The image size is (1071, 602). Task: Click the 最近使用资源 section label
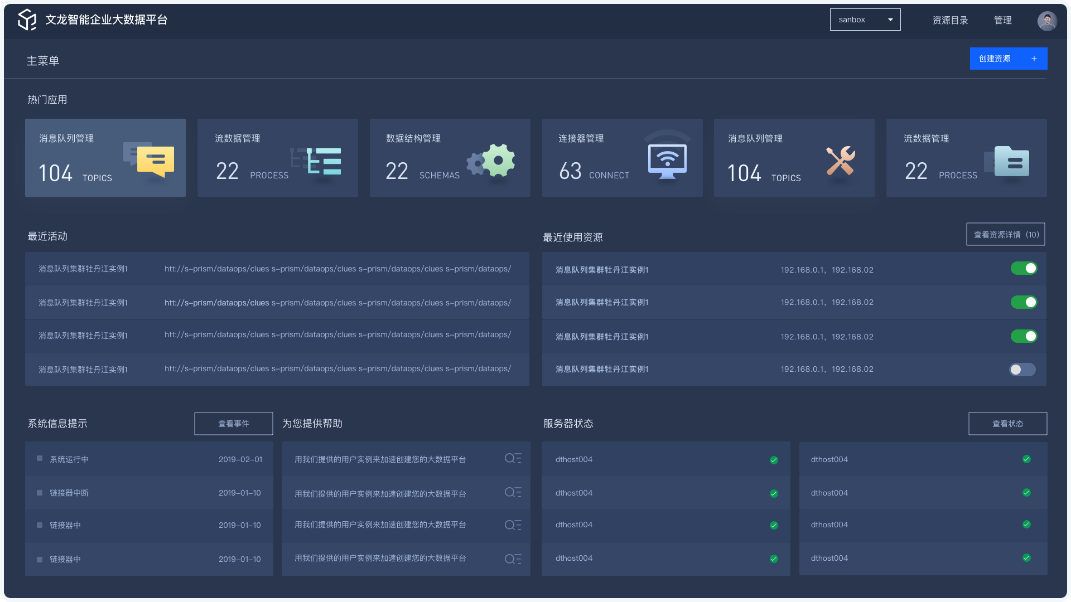(572, 237)
